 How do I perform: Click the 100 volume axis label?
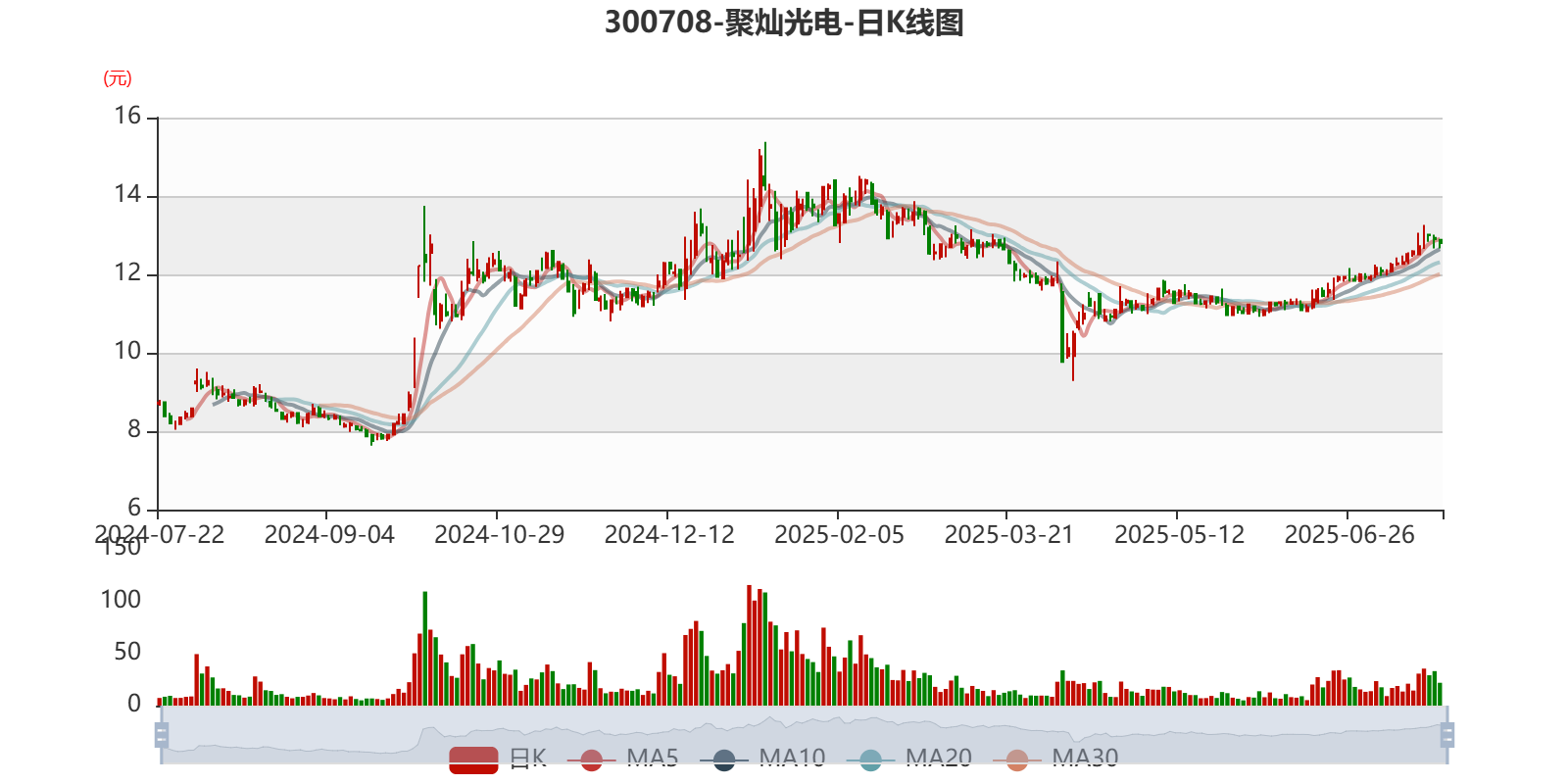click(121, 600)
